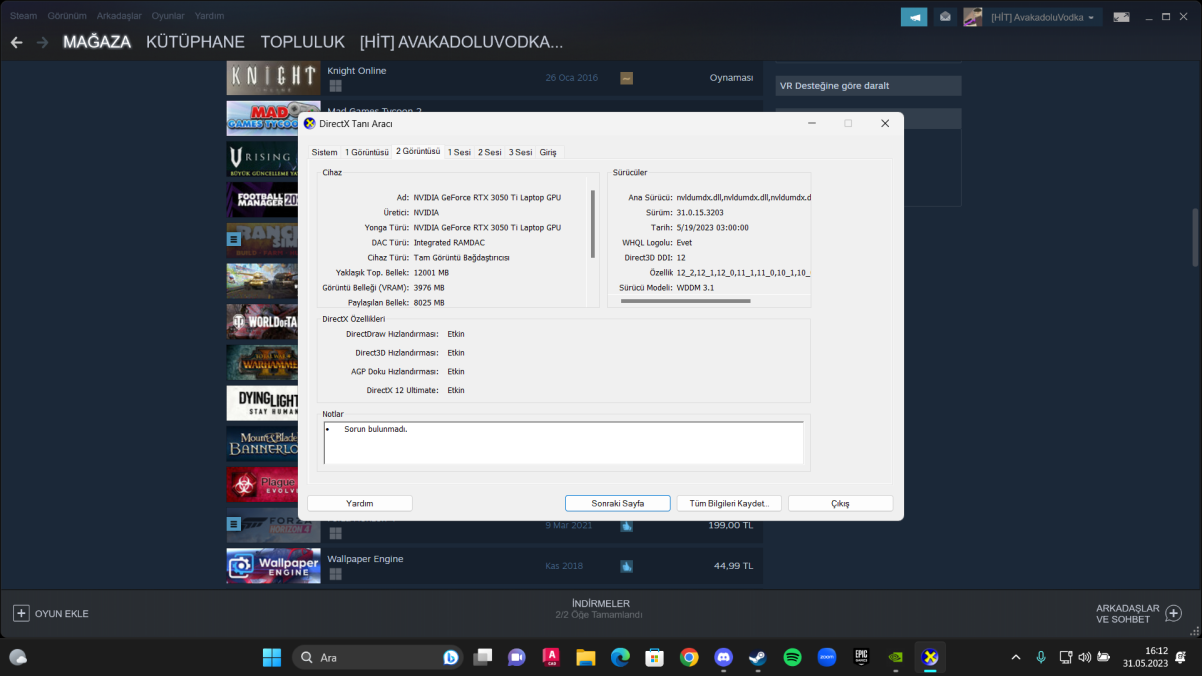
Task: Click the Tüm Bilgileri Kaydet button
Action: (x=729, y=503)
